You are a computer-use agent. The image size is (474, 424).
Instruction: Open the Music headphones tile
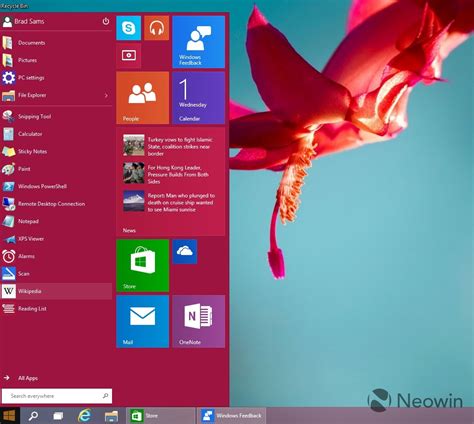click(x=157, y=28)
